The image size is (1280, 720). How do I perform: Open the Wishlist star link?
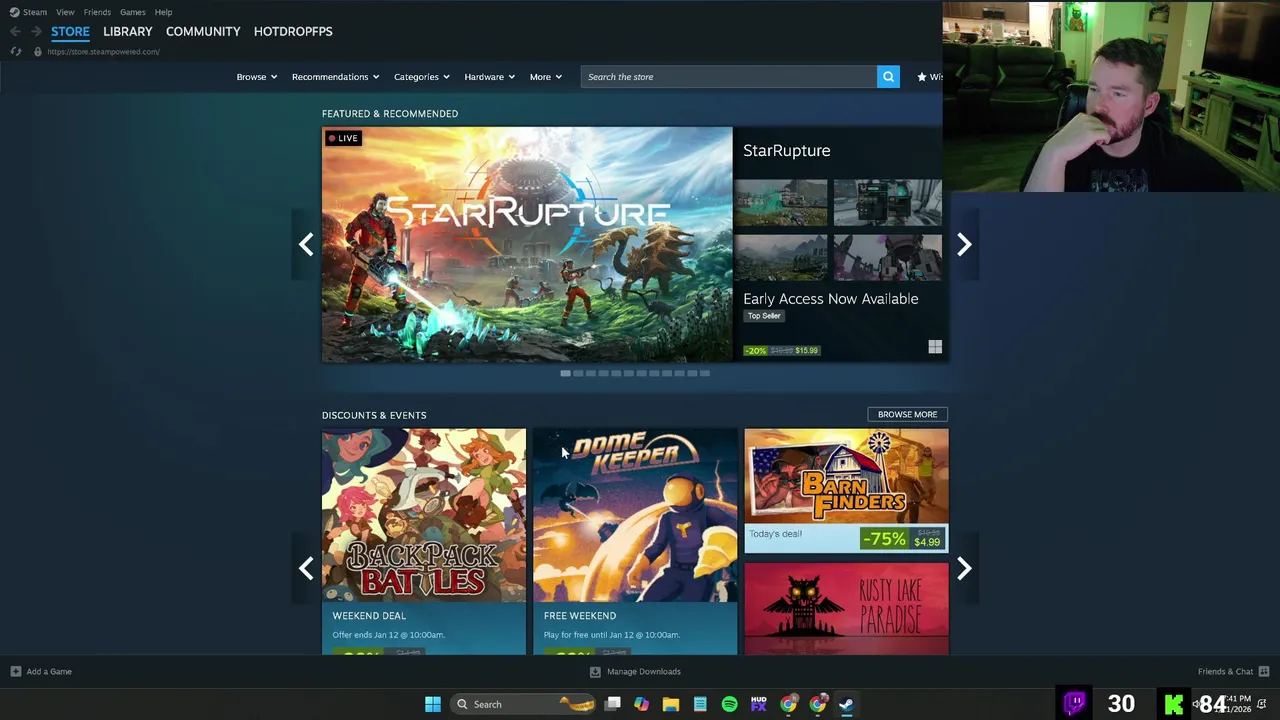click(x=929, y=77)
